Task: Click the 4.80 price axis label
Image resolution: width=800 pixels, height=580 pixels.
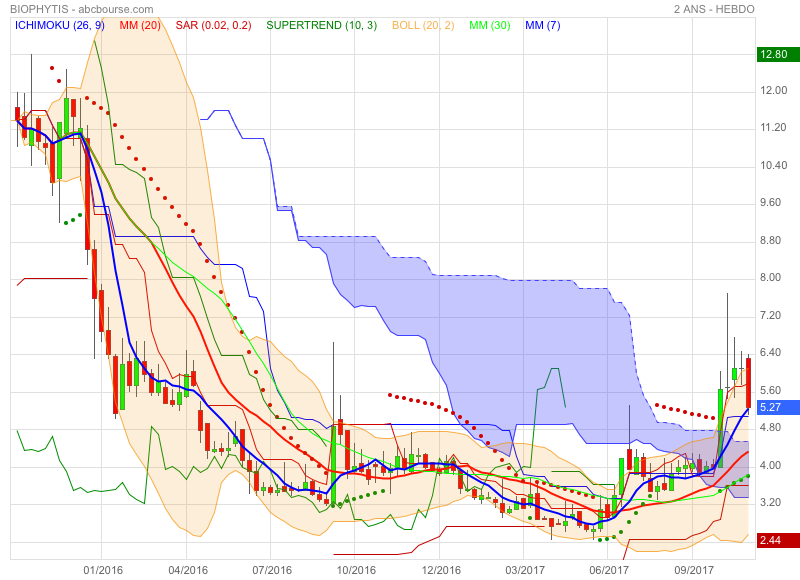Action: (x=773, y=427)
